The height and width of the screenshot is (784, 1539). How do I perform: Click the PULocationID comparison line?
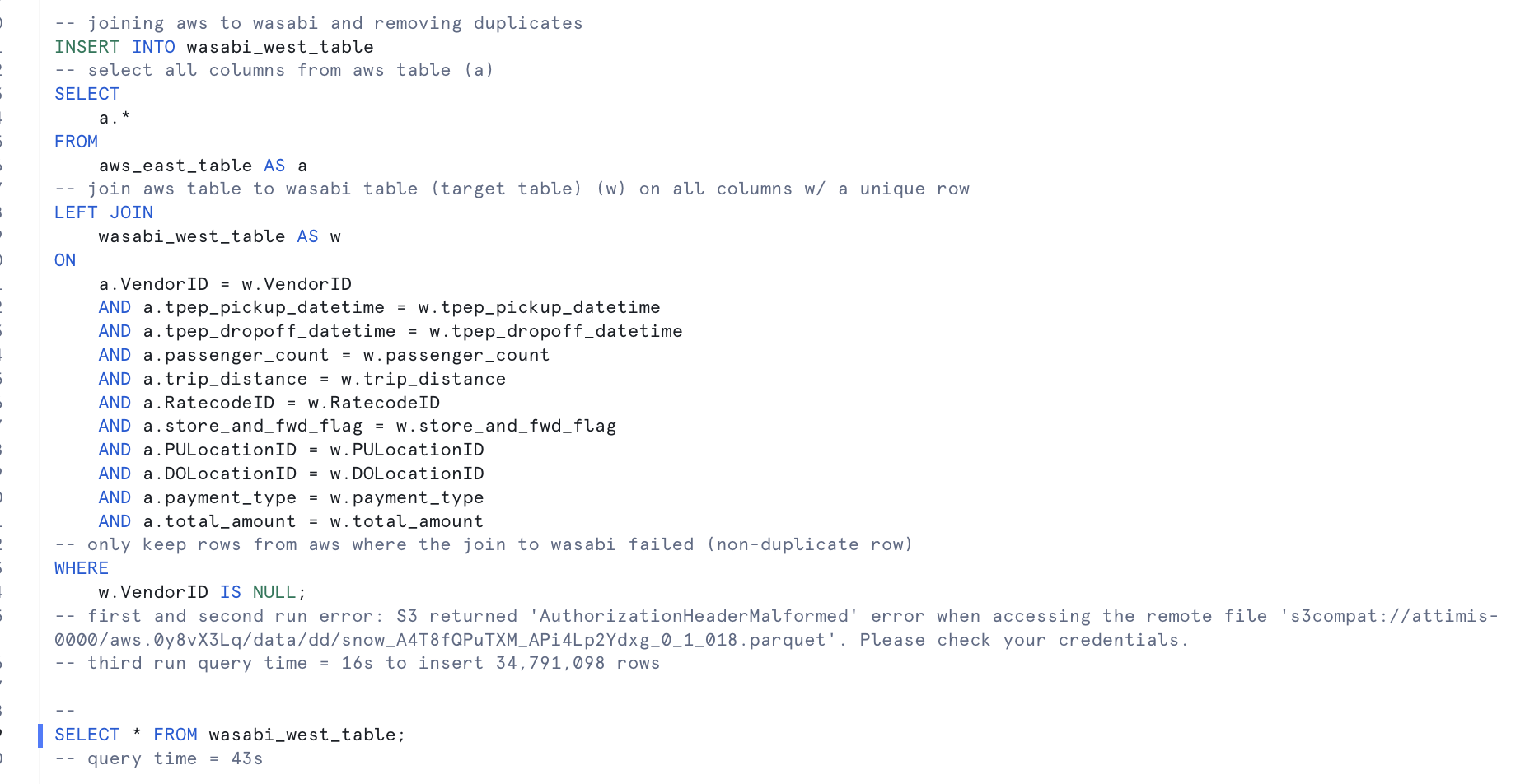pos(313,450)
